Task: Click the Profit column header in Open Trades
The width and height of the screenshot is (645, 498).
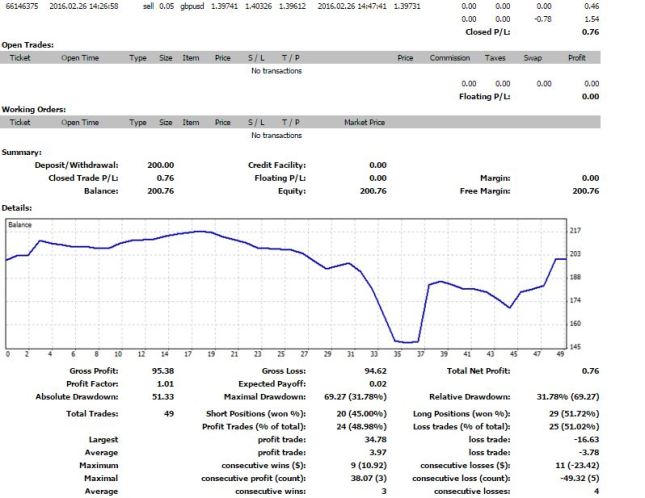Action: tap(576, 58)
